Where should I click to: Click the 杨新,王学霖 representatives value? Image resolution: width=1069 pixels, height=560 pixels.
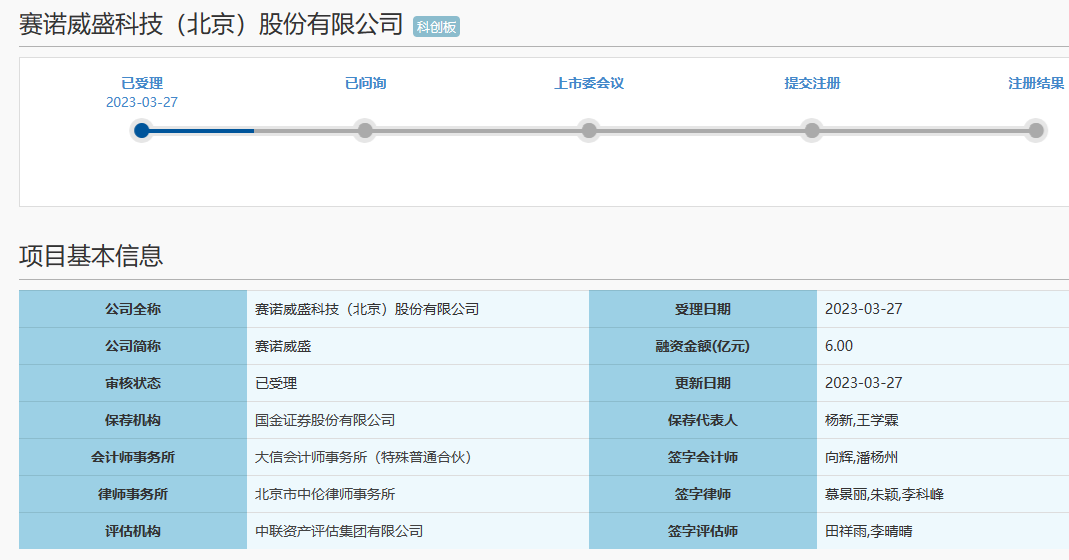[x=862, y=420]
